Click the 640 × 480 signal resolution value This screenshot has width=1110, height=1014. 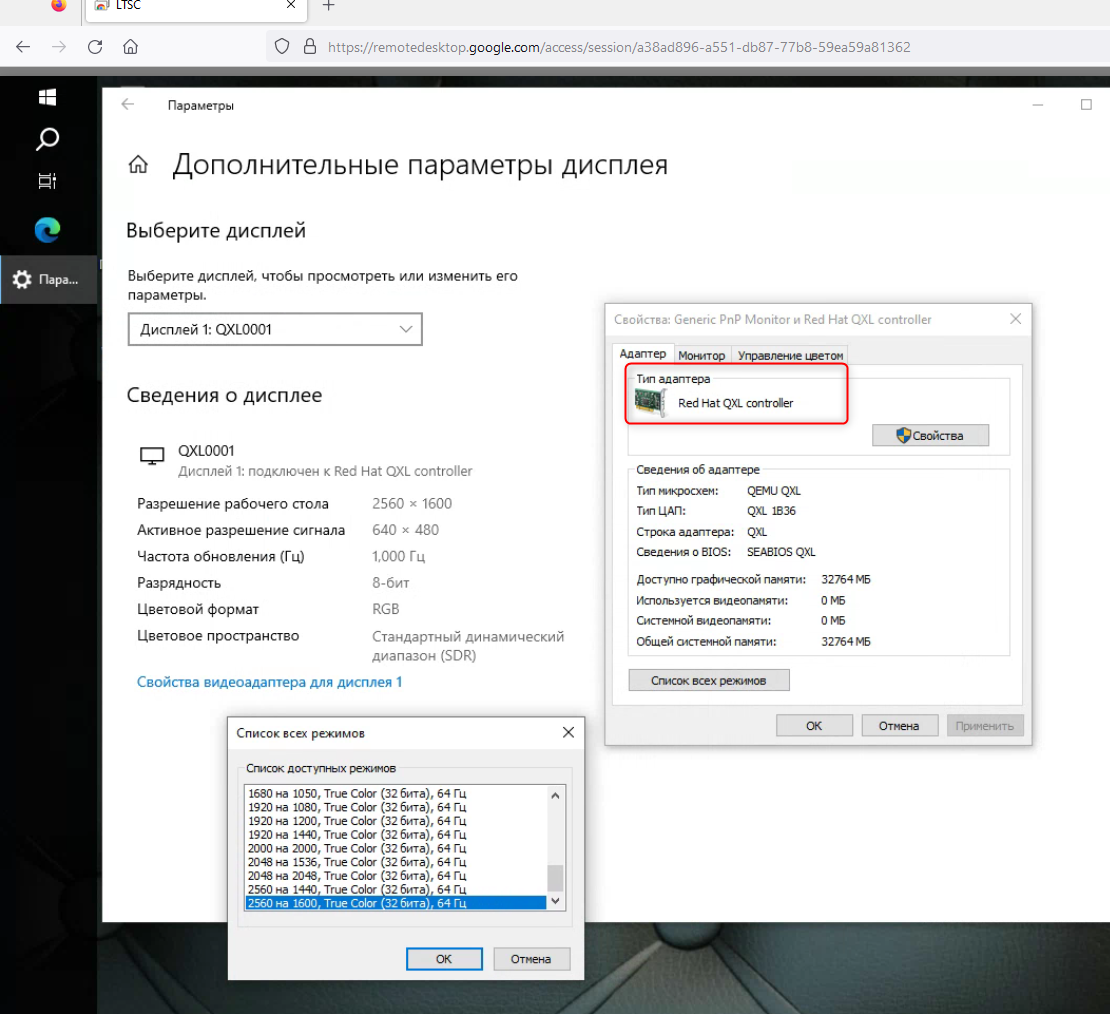point(406,530)
